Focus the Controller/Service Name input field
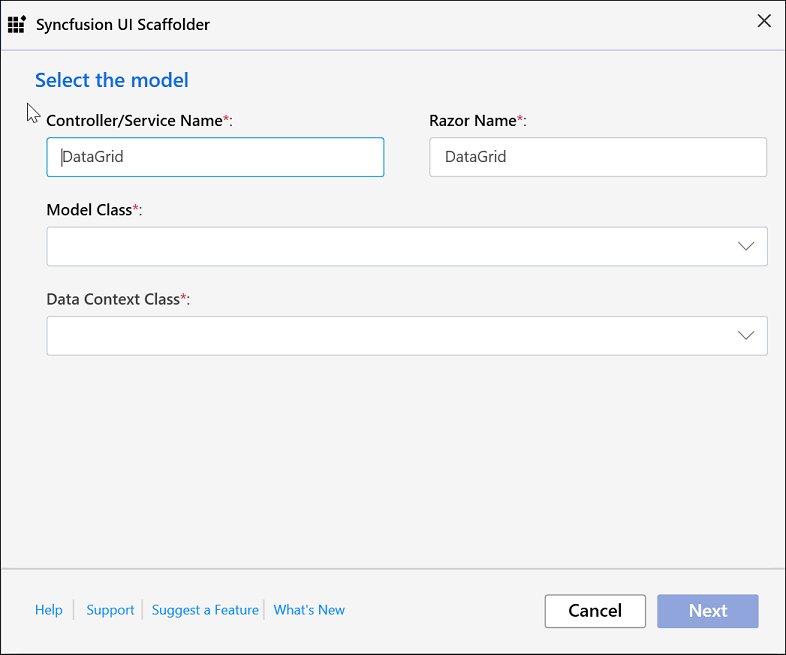The image size is (786, 655). pos(215,157)
